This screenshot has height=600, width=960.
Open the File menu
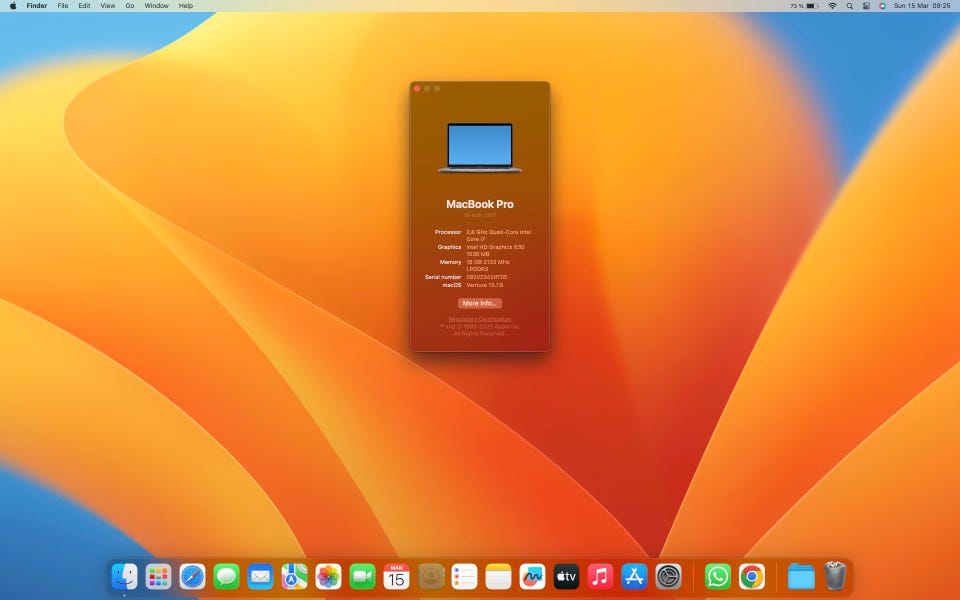coord(63,6)
